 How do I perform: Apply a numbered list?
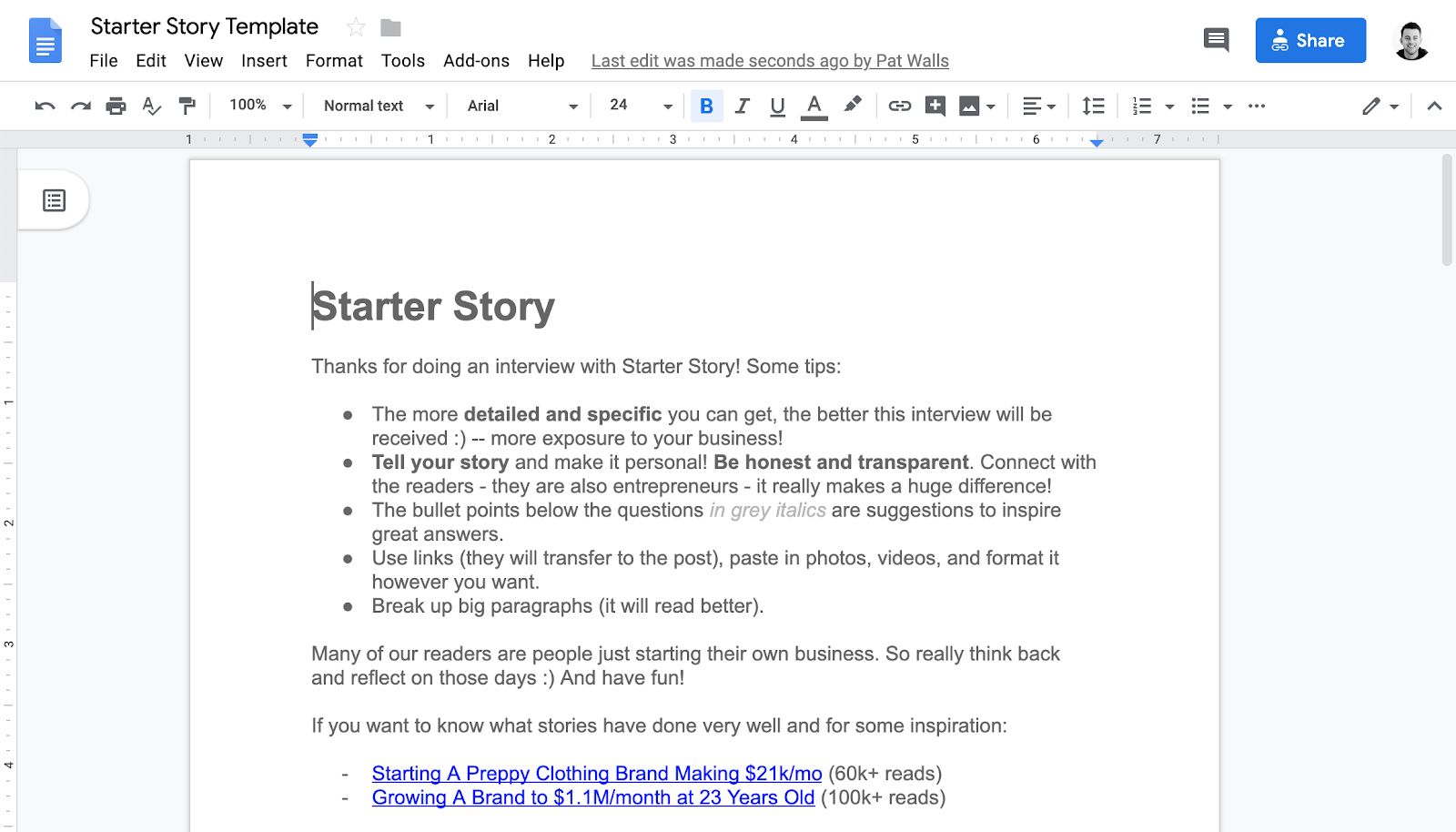(1142, 106)
